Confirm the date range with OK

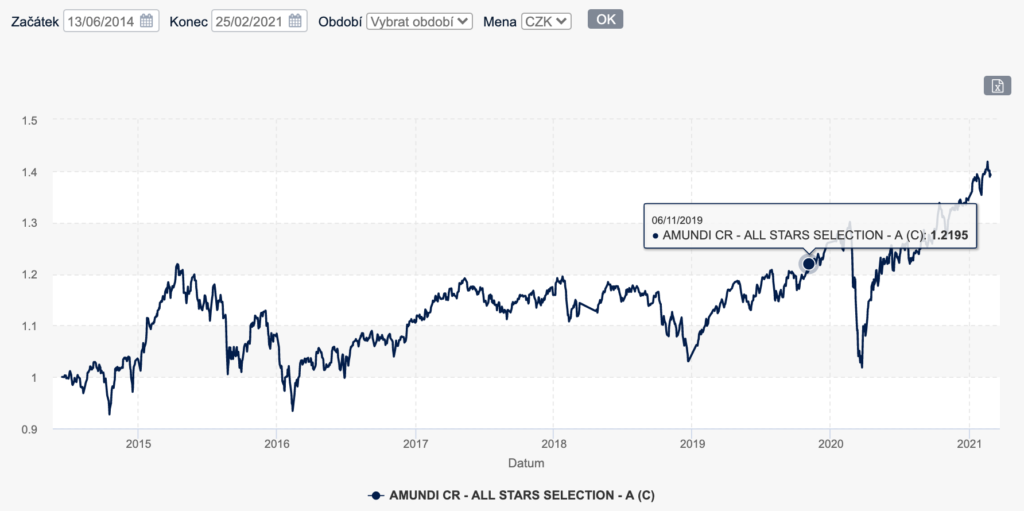[605, 19]
